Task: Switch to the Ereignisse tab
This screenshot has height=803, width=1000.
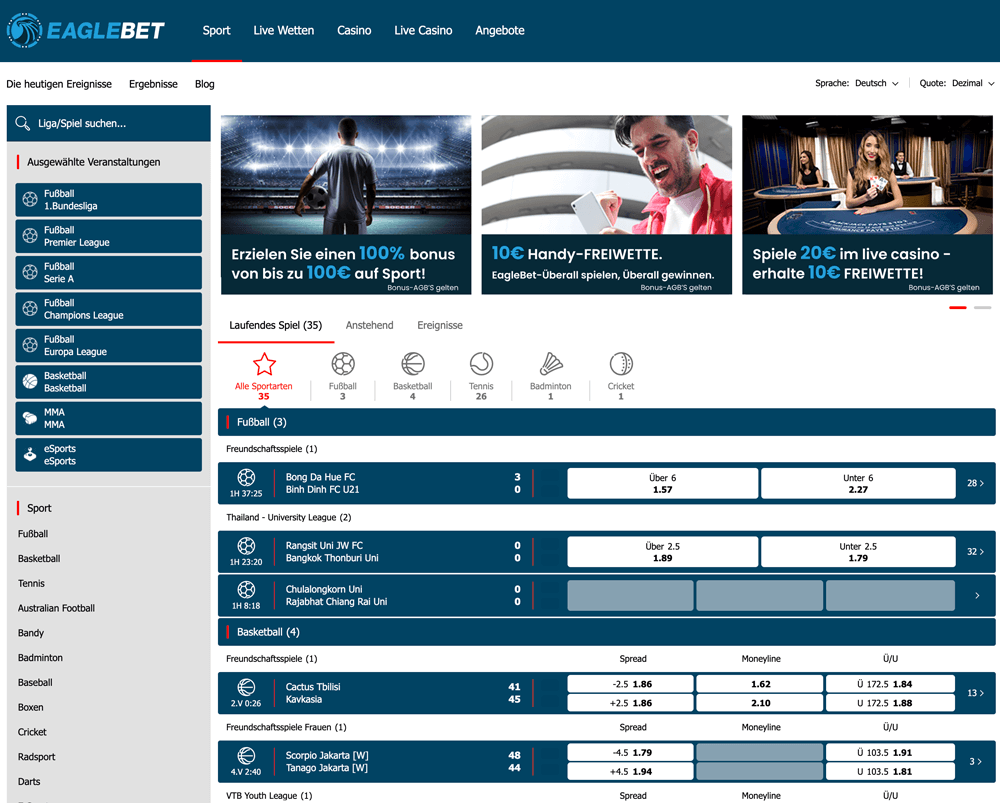Action: 440,325
